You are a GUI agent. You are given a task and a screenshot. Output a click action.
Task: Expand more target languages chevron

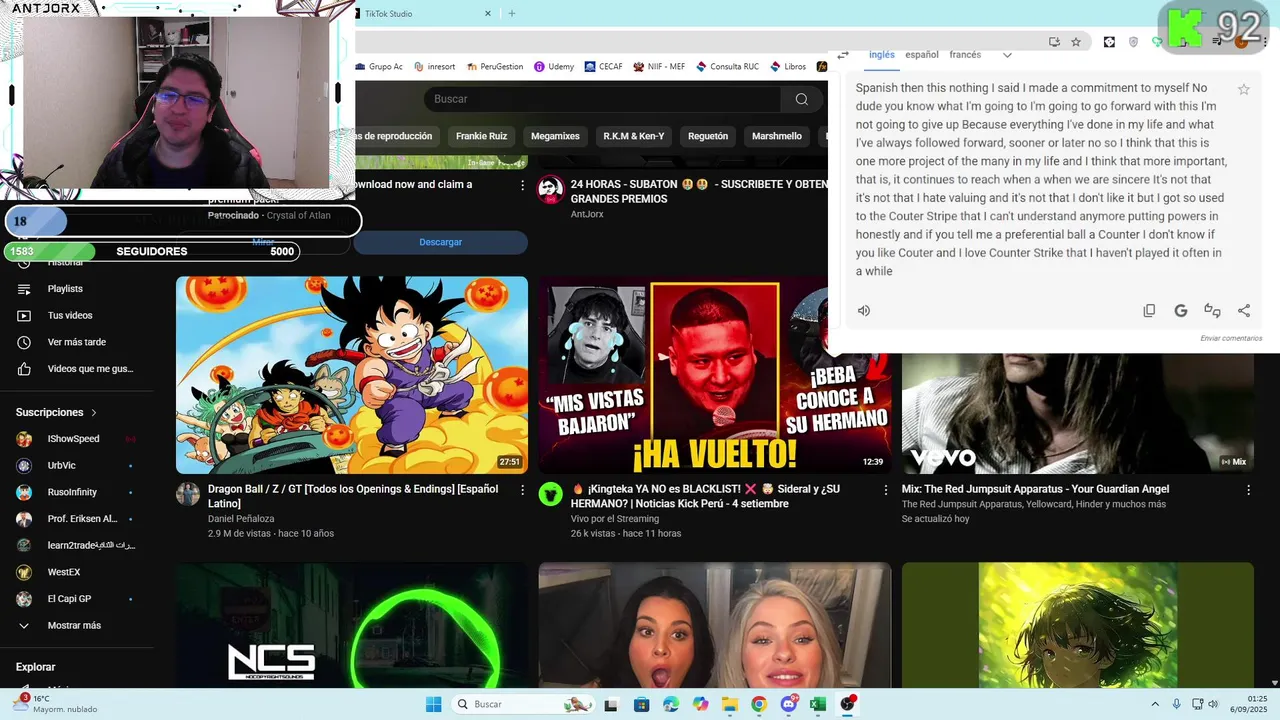click(x=1007, y=55)
